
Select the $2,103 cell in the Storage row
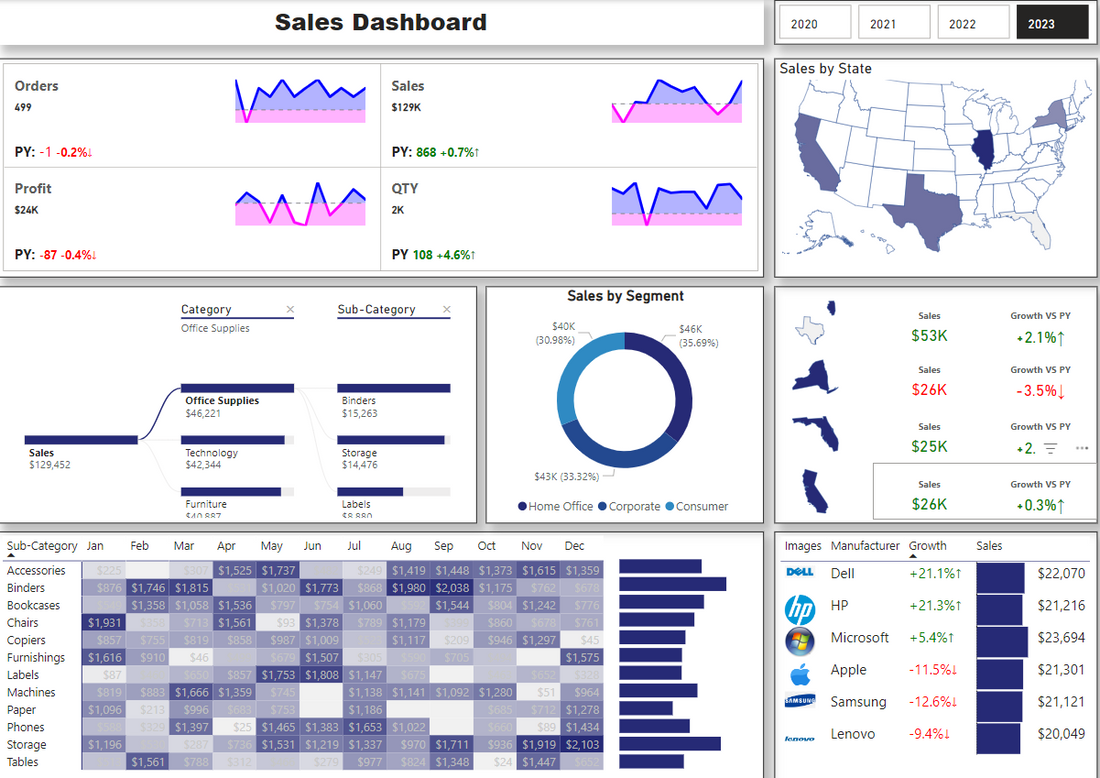[582, 744]
